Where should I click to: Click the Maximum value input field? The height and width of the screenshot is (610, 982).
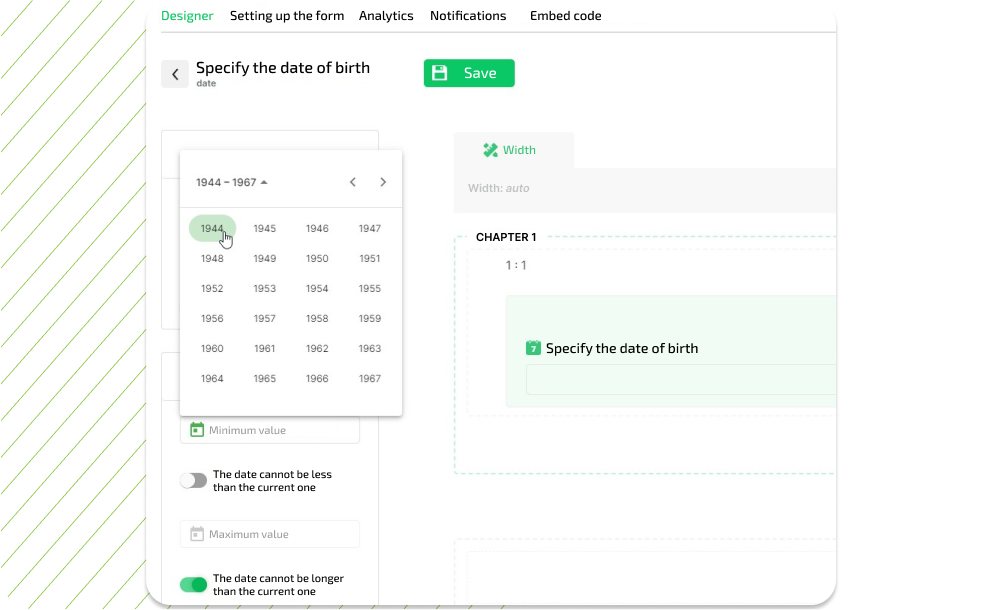coord(280,534)
